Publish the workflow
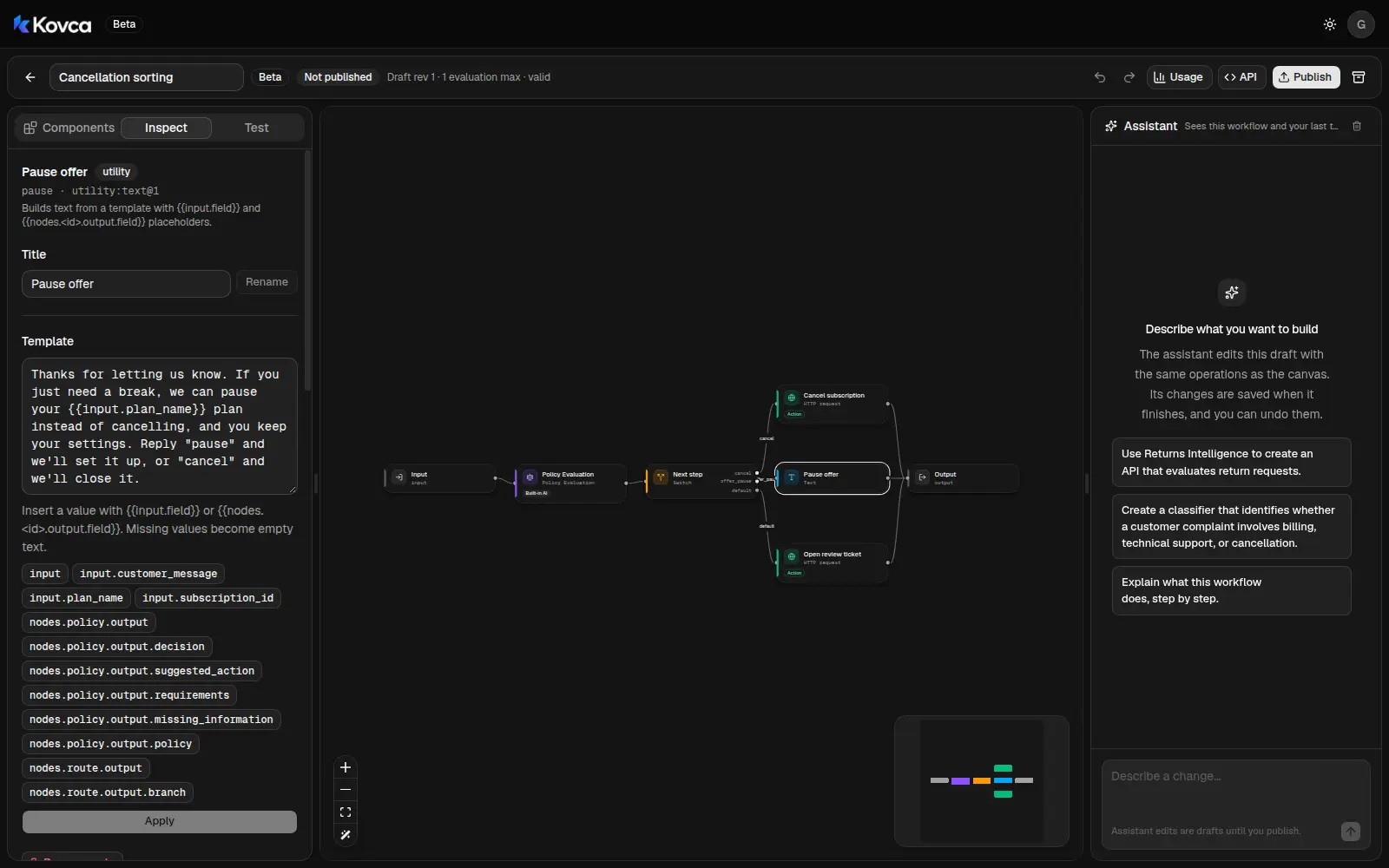This screenshot has height=868, width=1389. click(1306, 77)
